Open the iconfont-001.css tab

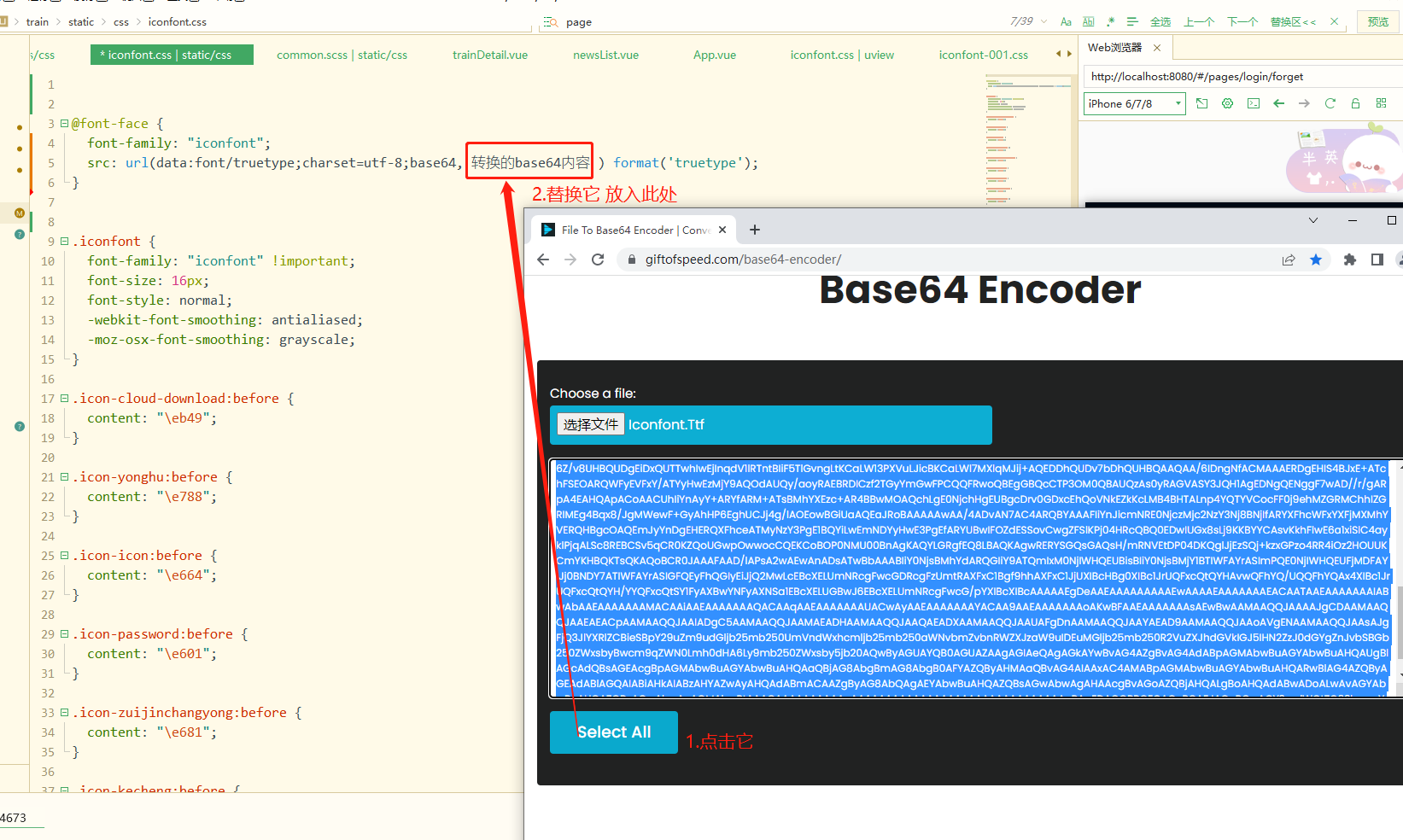click(984, 55)
